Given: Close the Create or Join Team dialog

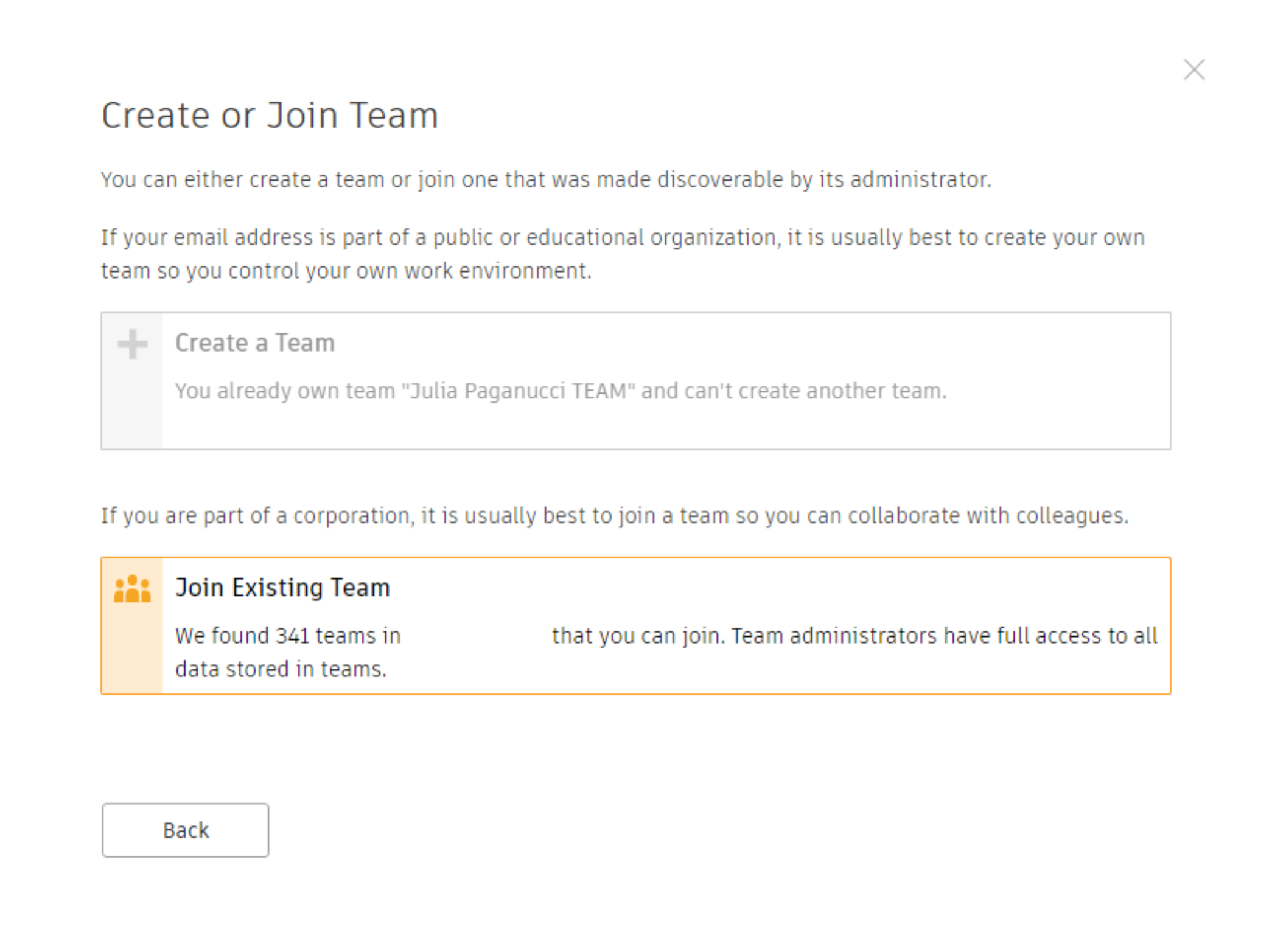Looking at the screenshot, I should click(1194, 70).
